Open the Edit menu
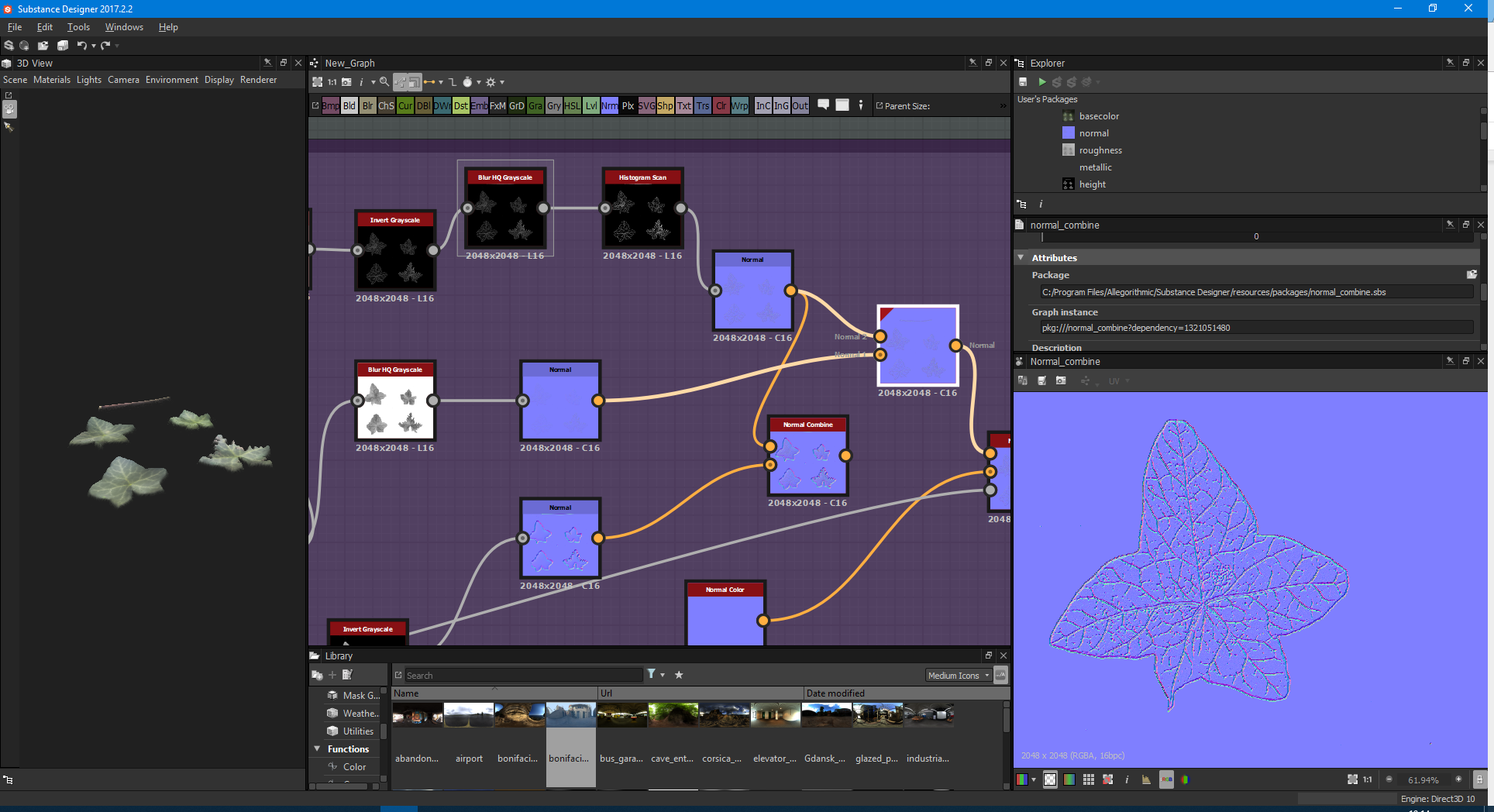The image size is (1494, 812). click(45, 27)
